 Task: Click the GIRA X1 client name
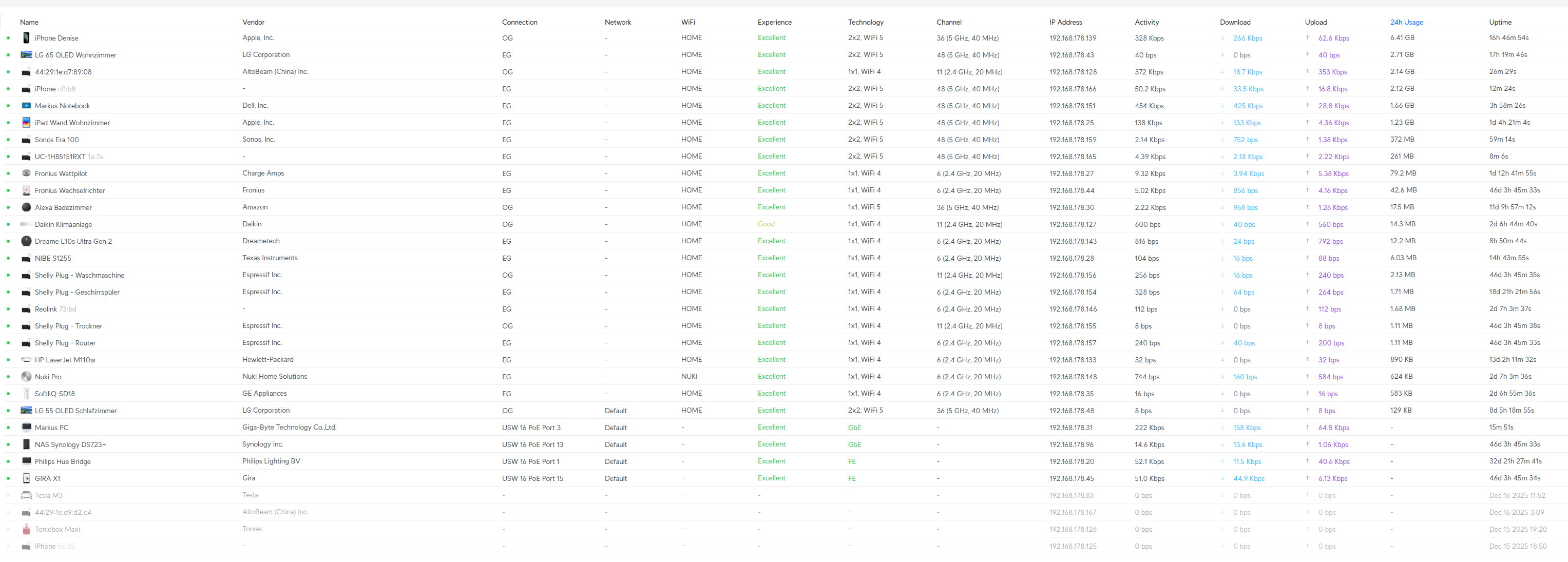click(x=47, y=479)
